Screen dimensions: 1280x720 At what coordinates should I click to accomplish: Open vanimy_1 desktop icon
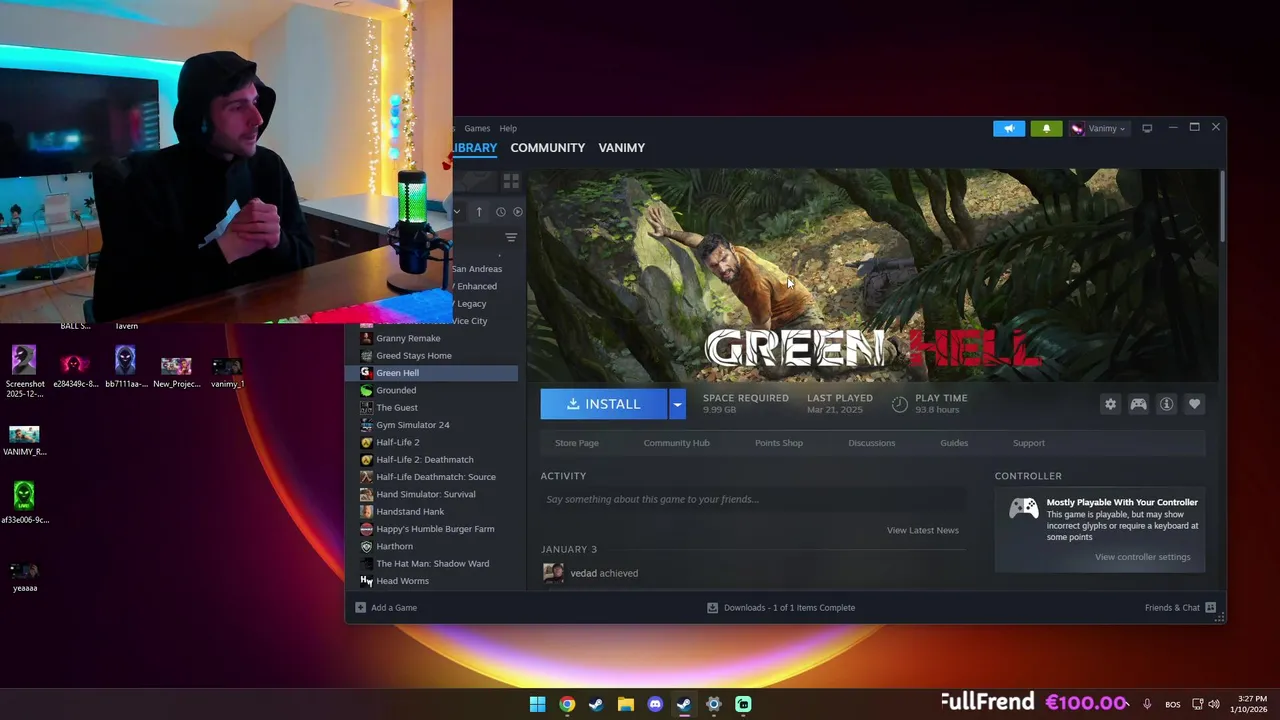[227, 372]
